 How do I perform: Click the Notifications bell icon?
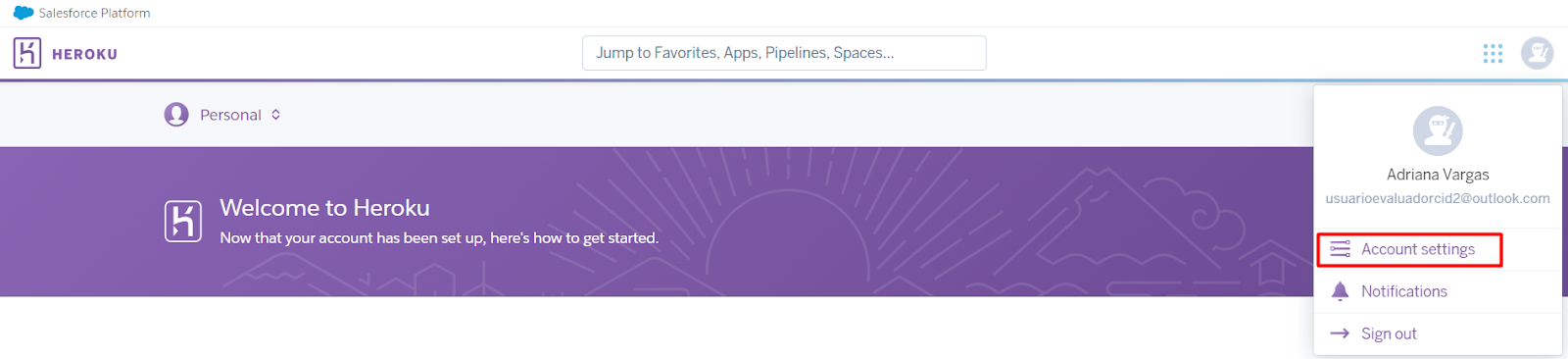pos(1340,291)
